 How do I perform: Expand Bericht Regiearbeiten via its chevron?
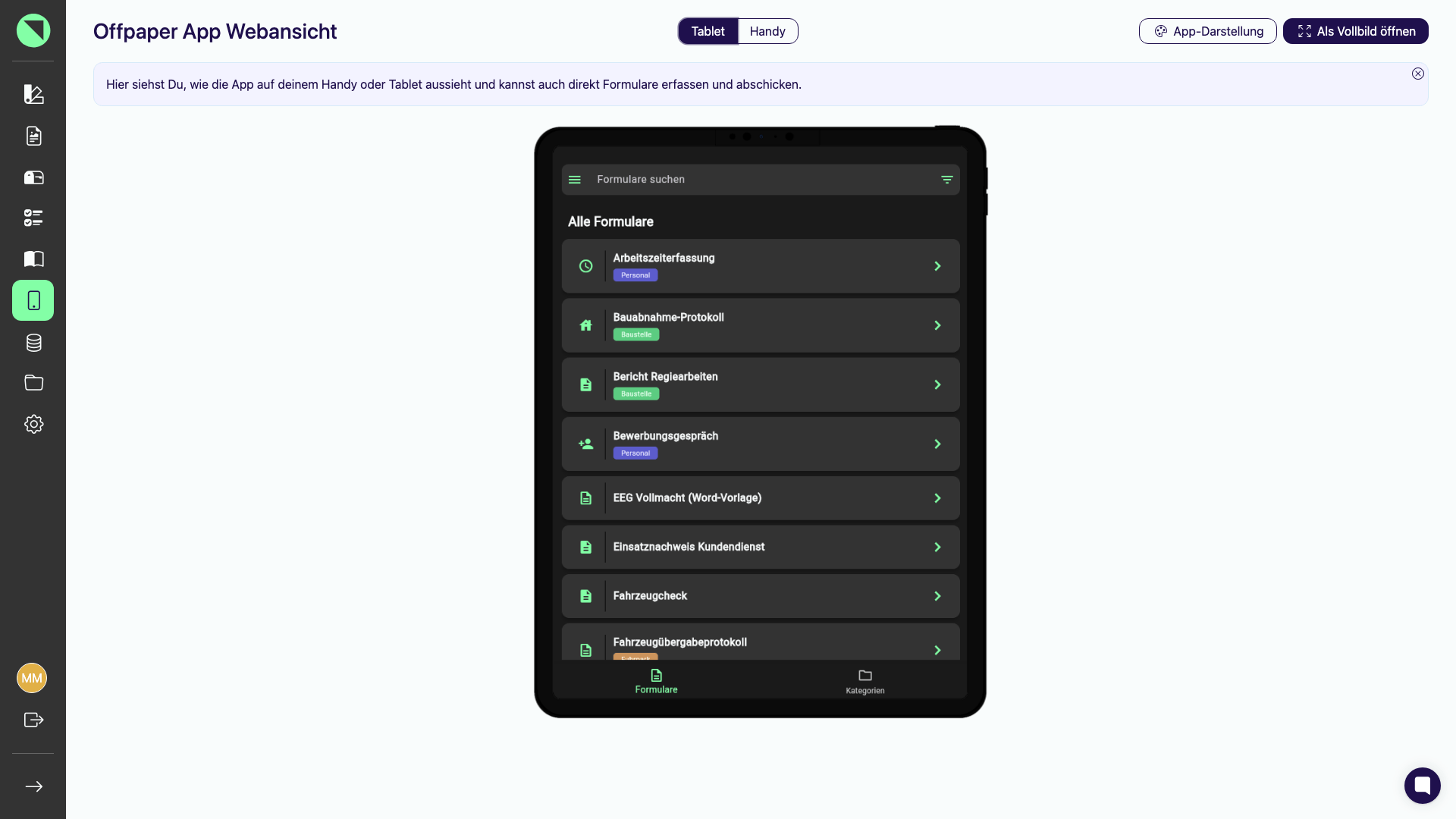pos(937,384)
